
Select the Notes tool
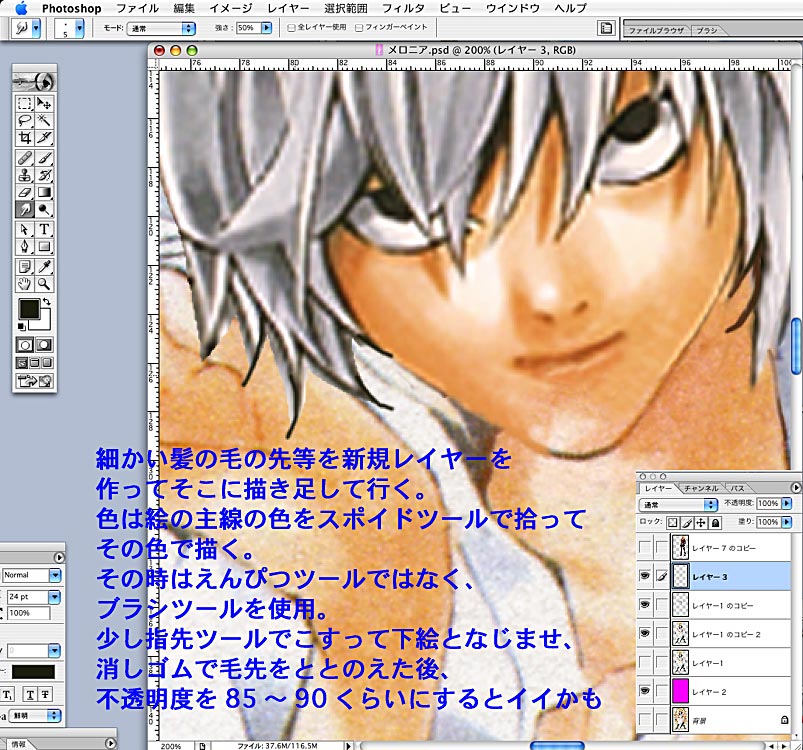pyautogui.click(x=25, y=267)
